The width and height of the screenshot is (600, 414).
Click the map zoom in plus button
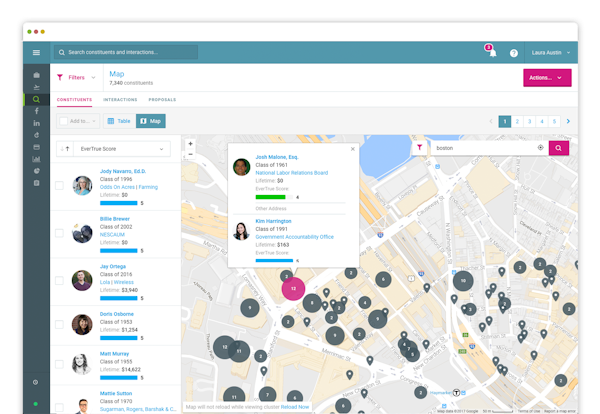pos(190,144)
